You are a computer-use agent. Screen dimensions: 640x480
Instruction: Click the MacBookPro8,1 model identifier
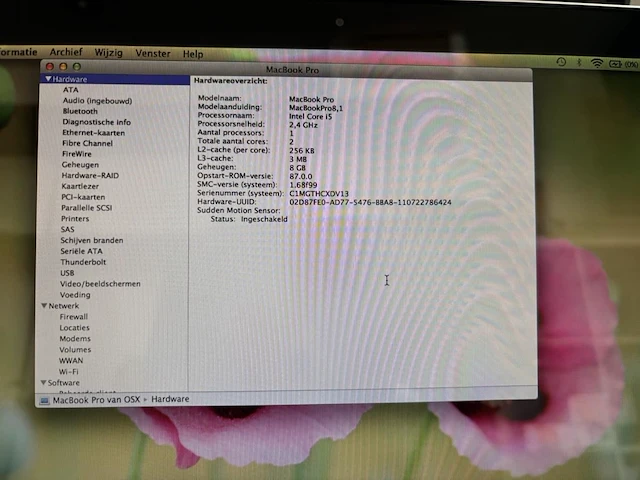point(316,108)
